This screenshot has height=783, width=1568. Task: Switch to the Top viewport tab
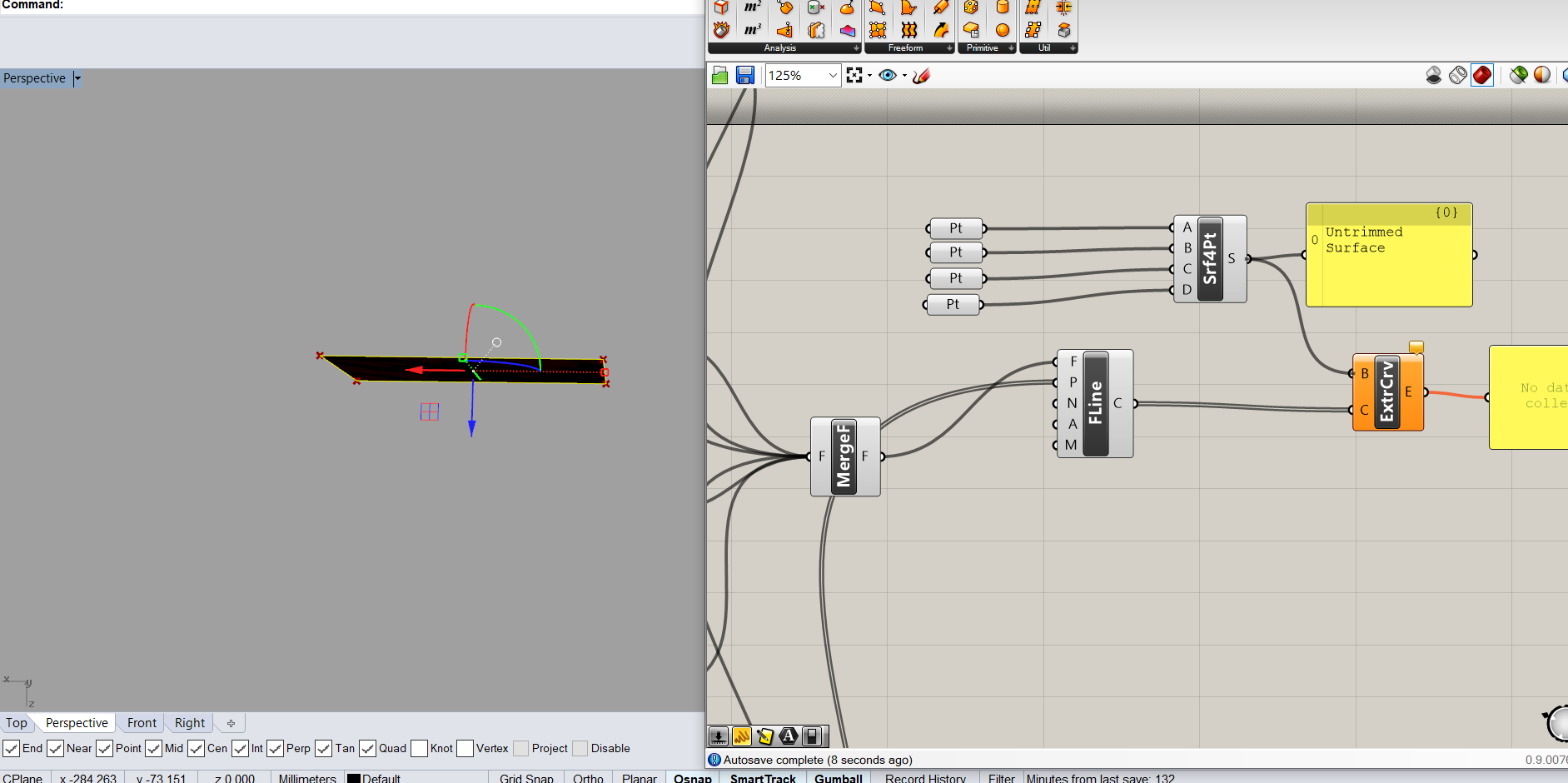pyautogui.click(x=17, y=723)
